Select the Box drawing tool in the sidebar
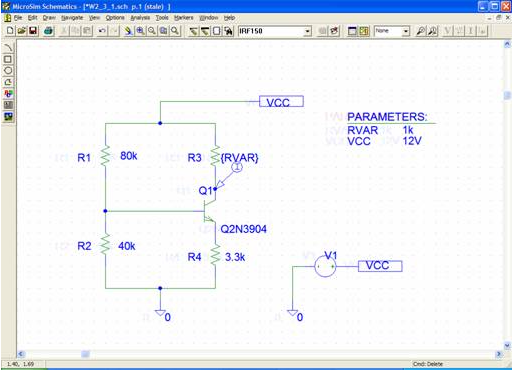The height and width of the screenshot is (370, 513). coord(8,59)
